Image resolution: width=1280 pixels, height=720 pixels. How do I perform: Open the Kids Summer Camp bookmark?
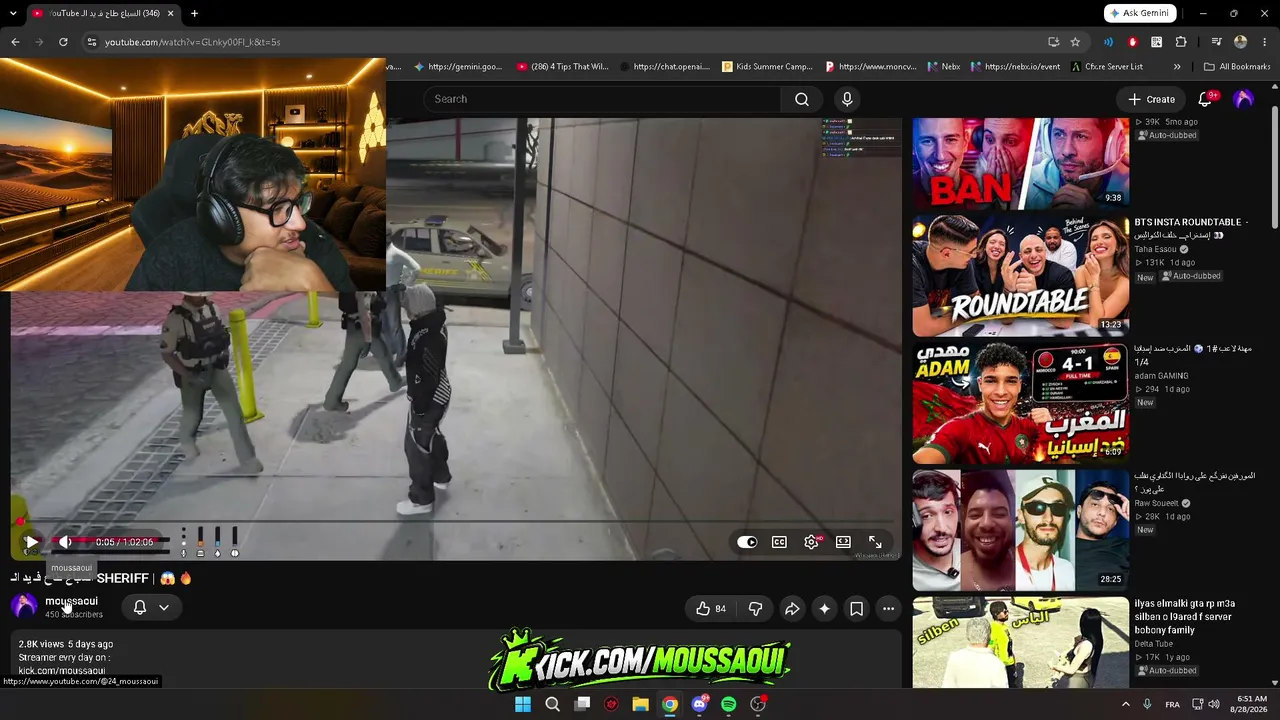[767, 67]
